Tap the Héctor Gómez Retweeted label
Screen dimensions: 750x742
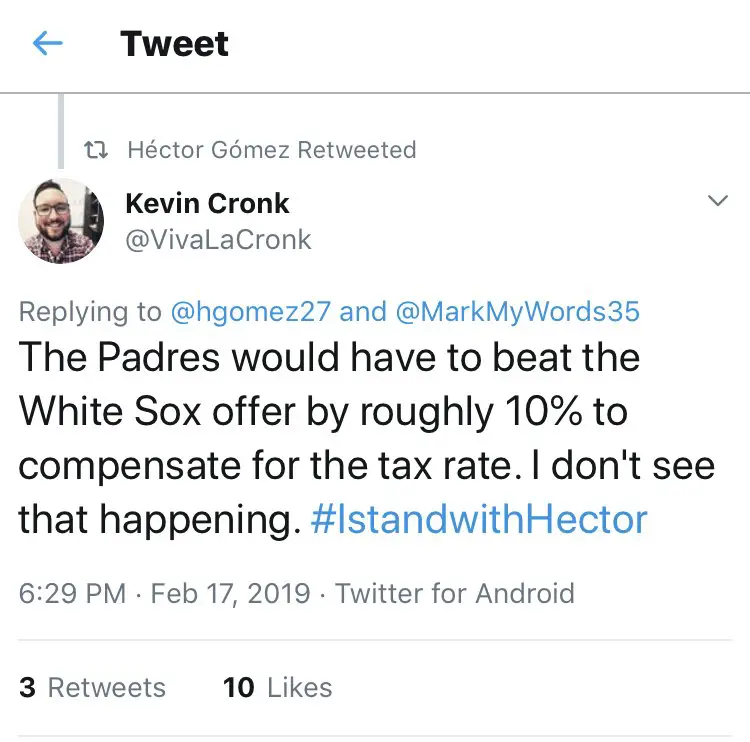[x=271, y=151]
